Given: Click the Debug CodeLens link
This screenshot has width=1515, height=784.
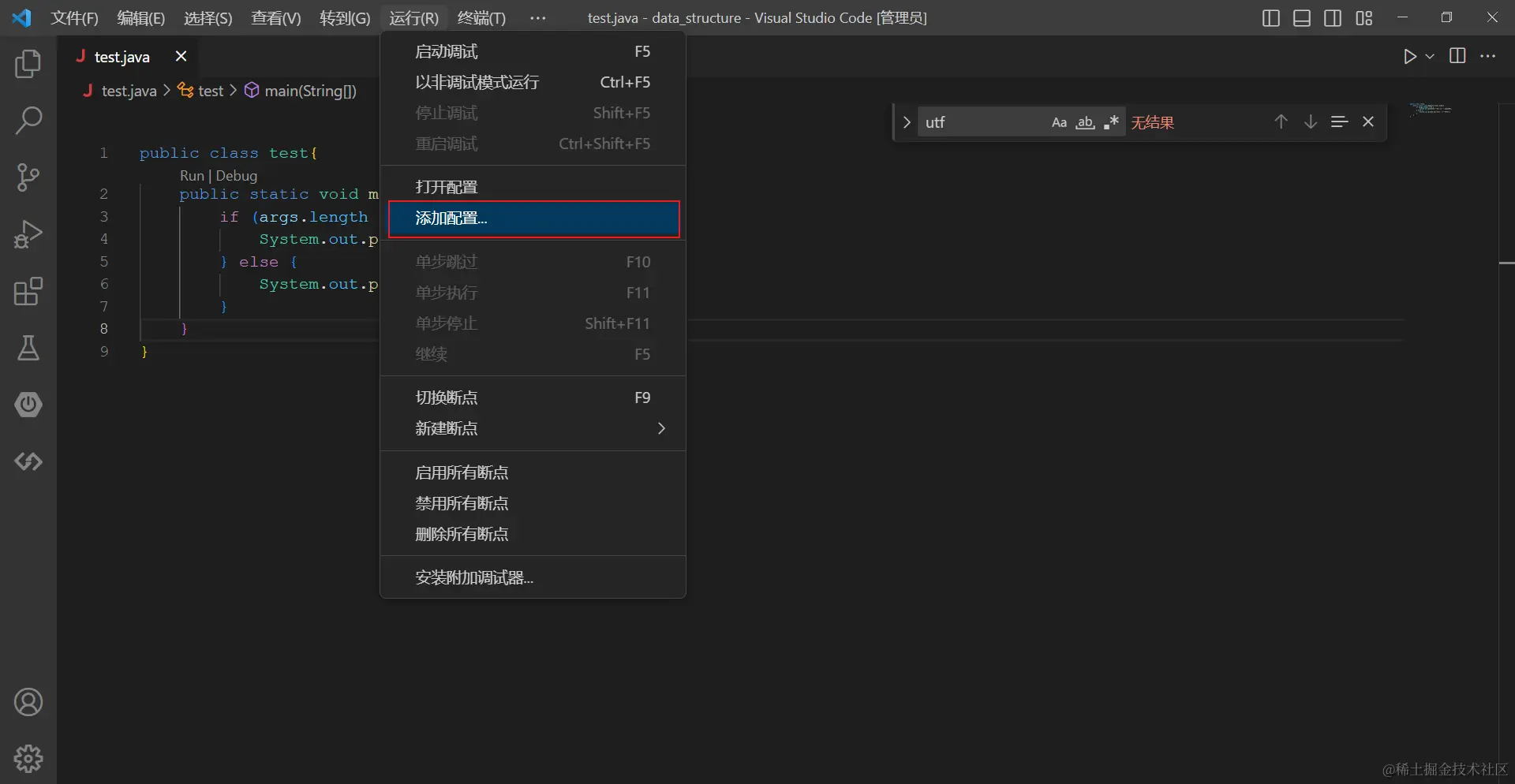Looking at the screenshot, I should click(x=237, y=175).
